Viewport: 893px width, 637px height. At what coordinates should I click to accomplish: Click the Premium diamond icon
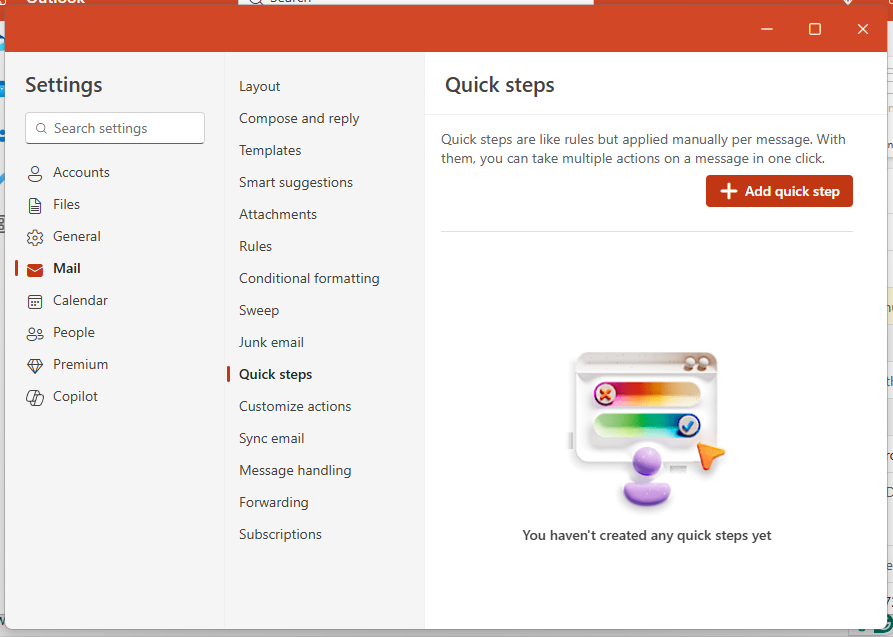point(35,365)
